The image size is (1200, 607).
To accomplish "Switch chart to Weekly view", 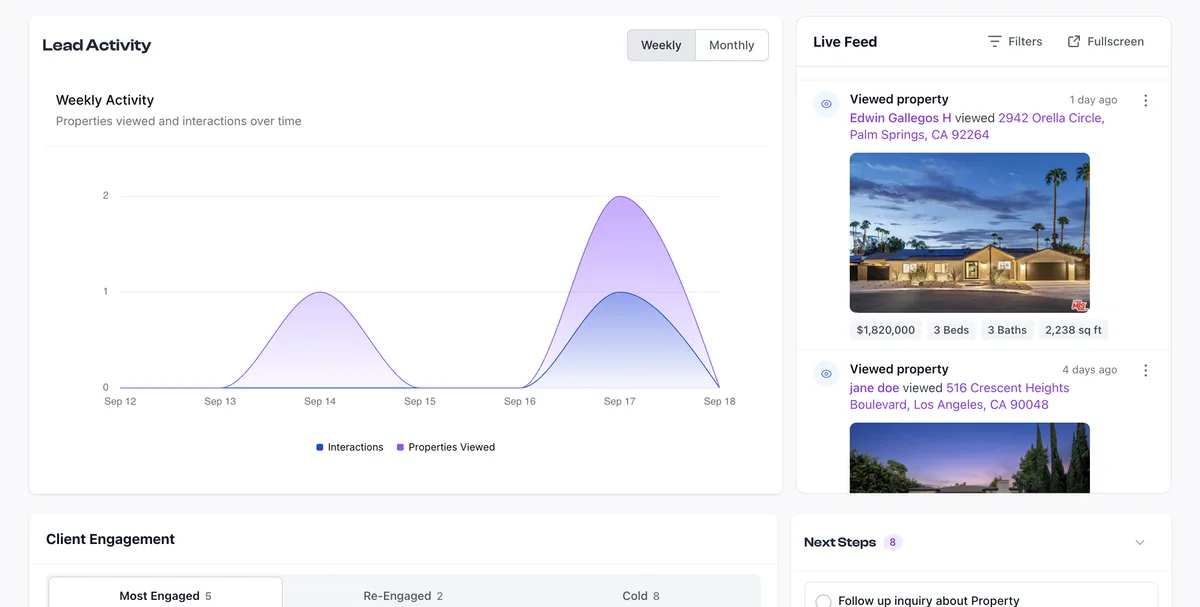I will coord(661,45).
